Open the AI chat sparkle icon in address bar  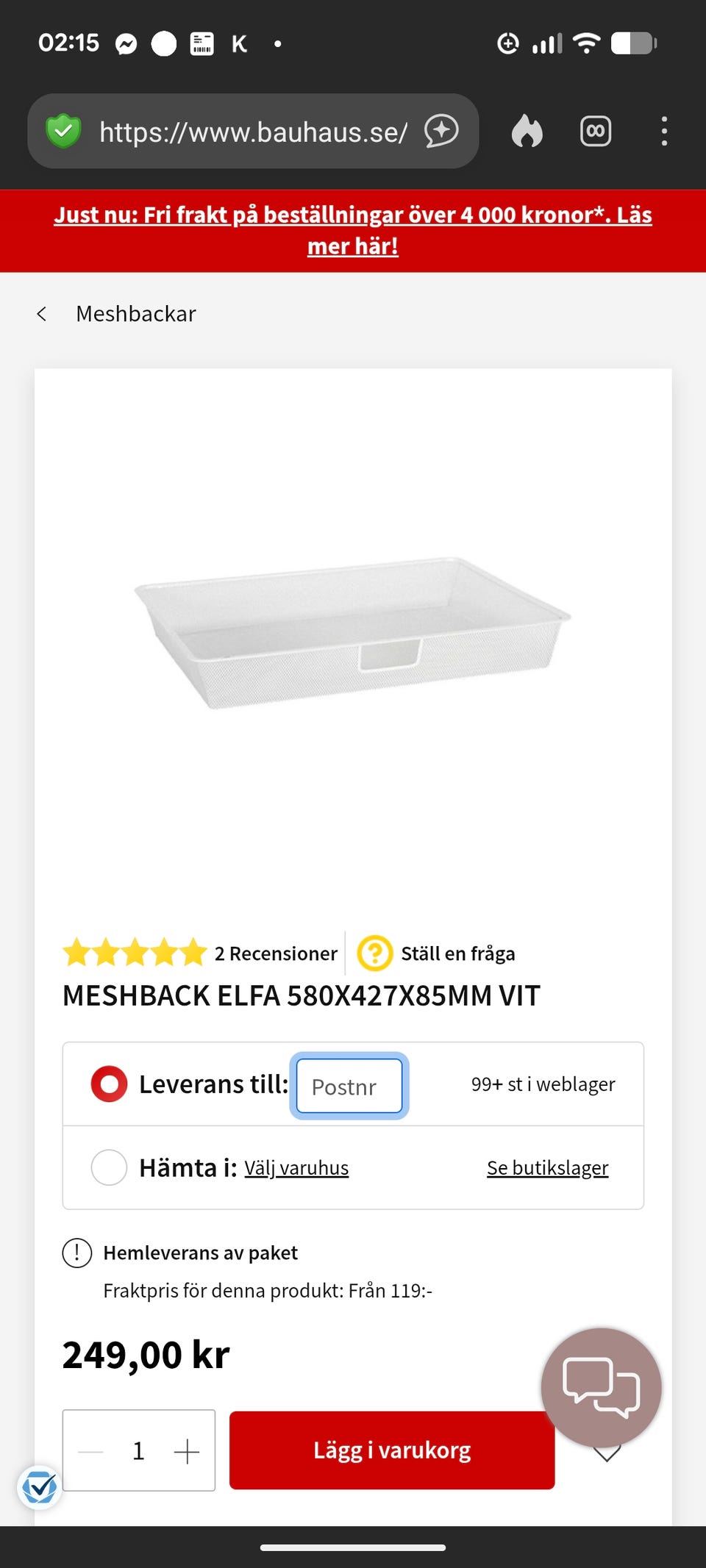pos(441,132)
